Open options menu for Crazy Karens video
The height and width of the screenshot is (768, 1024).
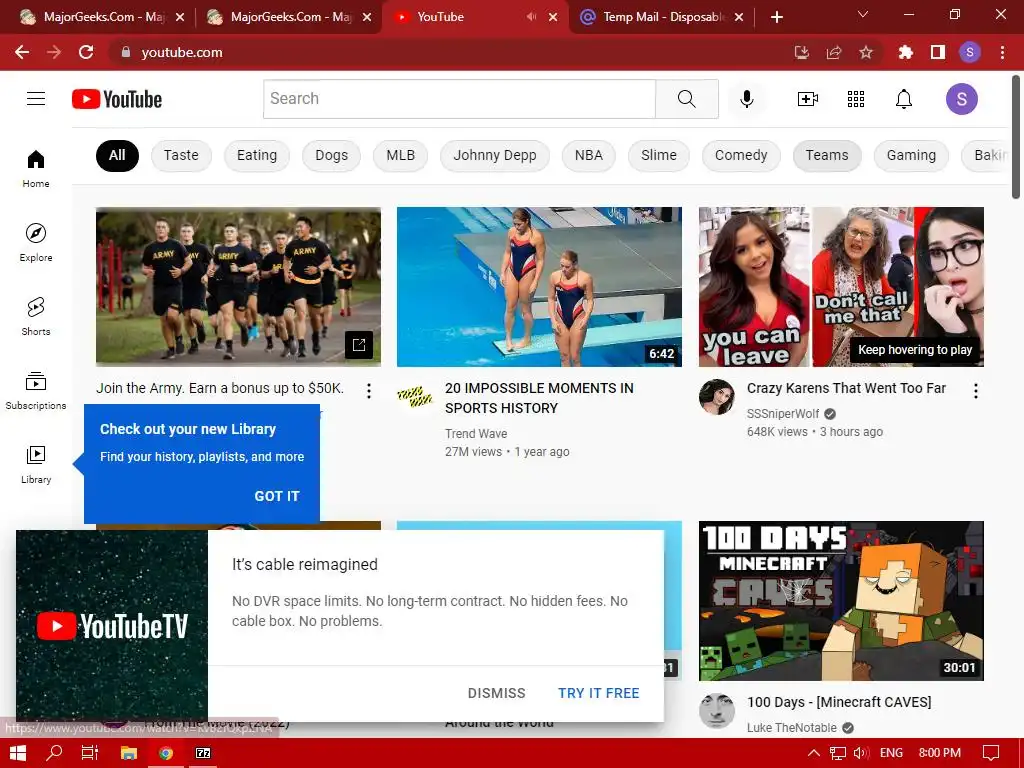click(976, 391)
